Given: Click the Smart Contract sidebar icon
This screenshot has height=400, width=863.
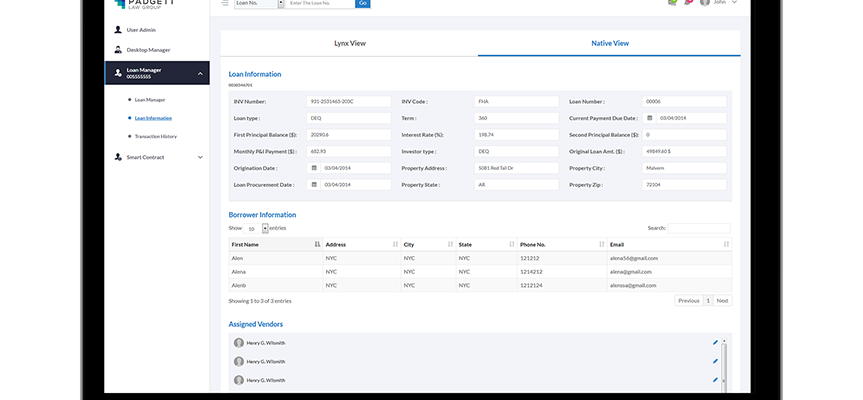Looking at the screenshot, I should [x=118, y=157].
